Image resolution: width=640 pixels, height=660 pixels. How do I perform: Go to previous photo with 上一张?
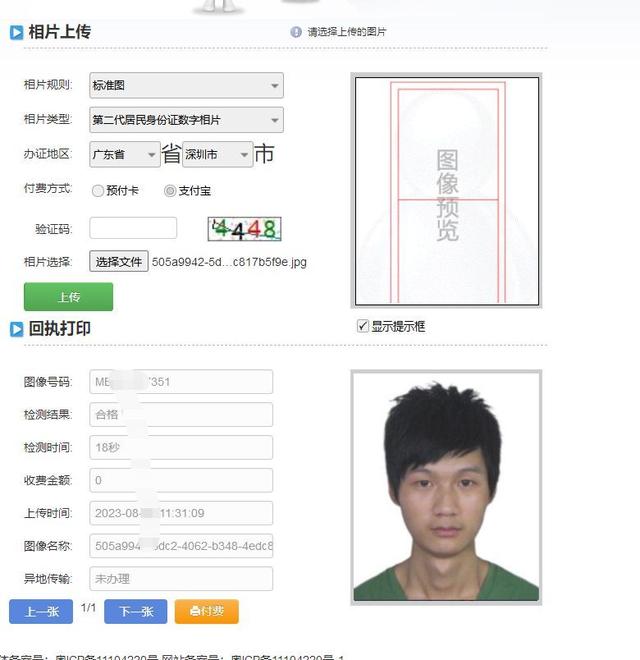click(x=41, y=611)
